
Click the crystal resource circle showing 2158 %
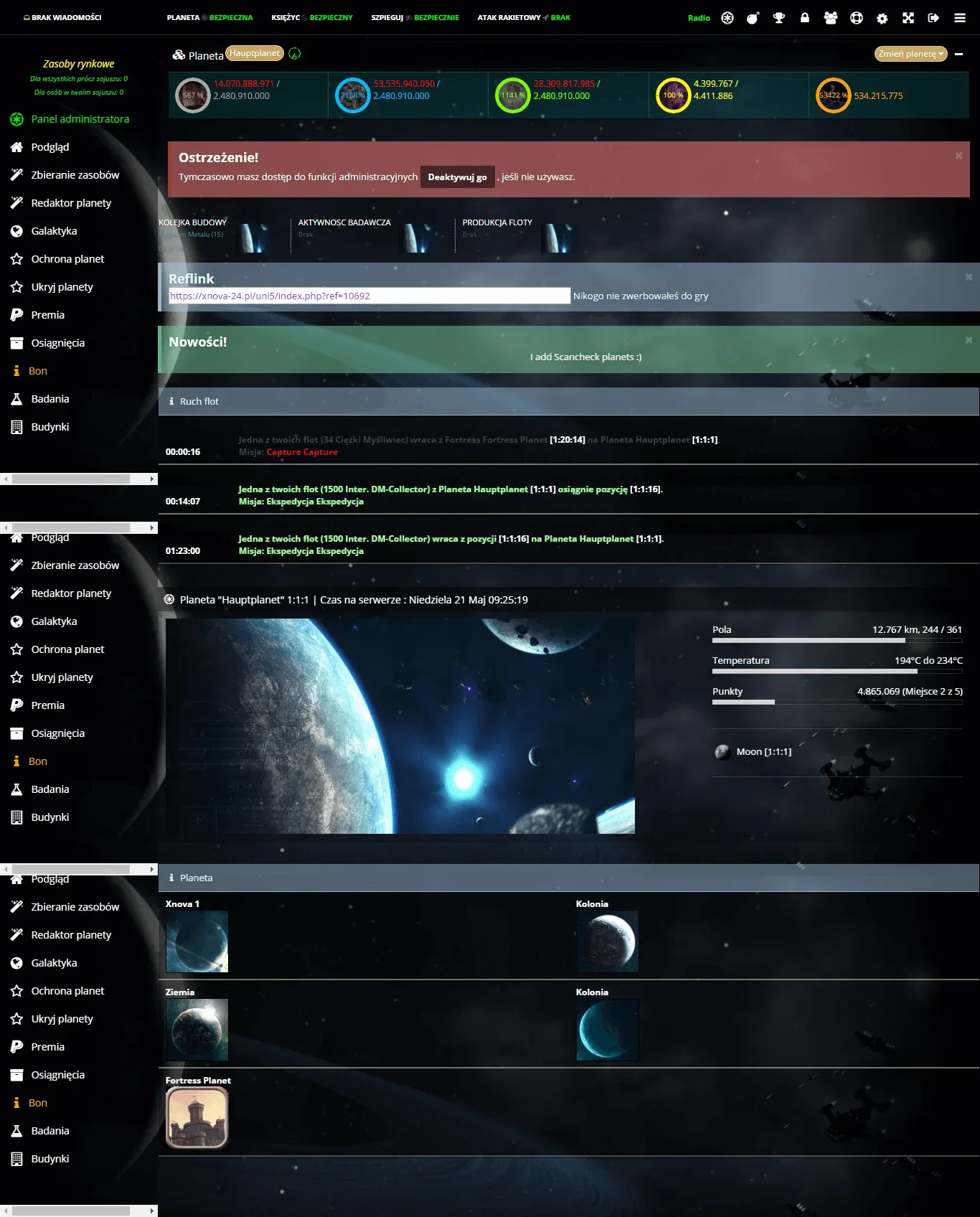click(353, 95)
